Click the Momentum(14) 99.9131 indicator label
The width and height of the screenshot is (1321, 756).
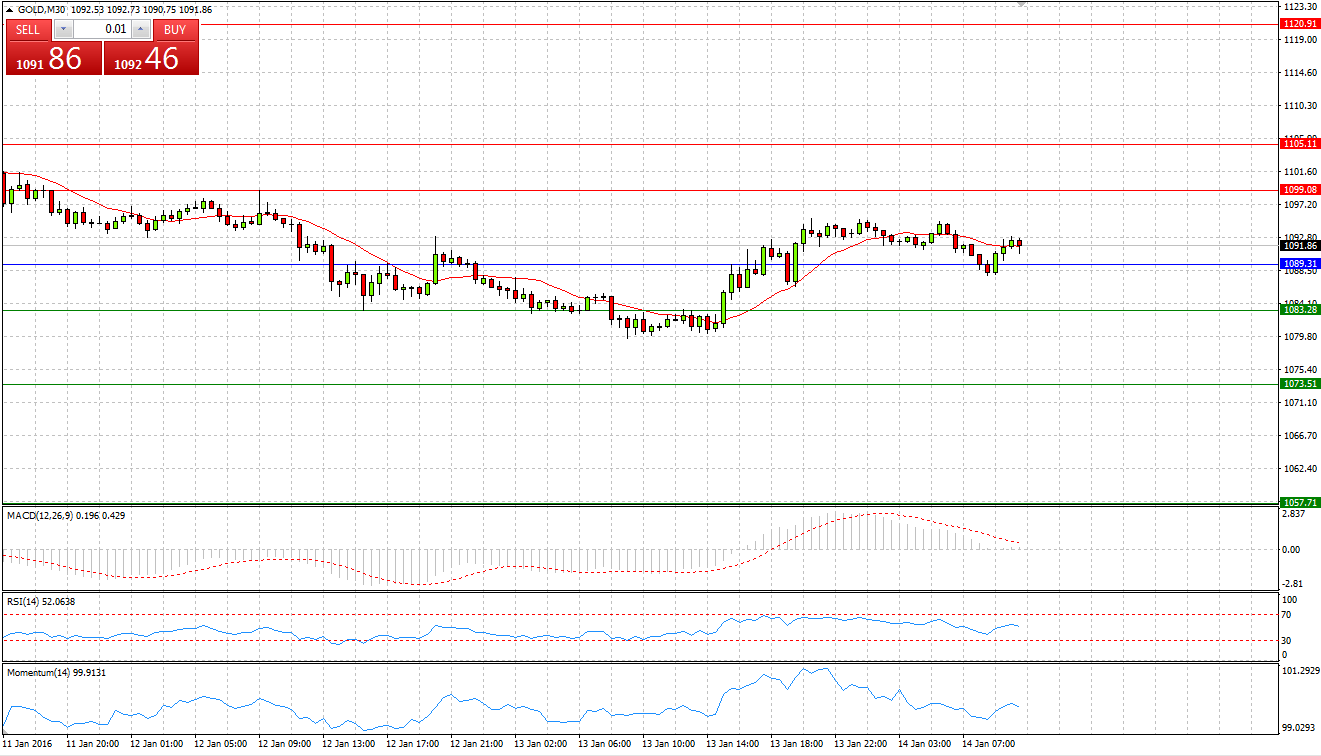pos(57,673)
